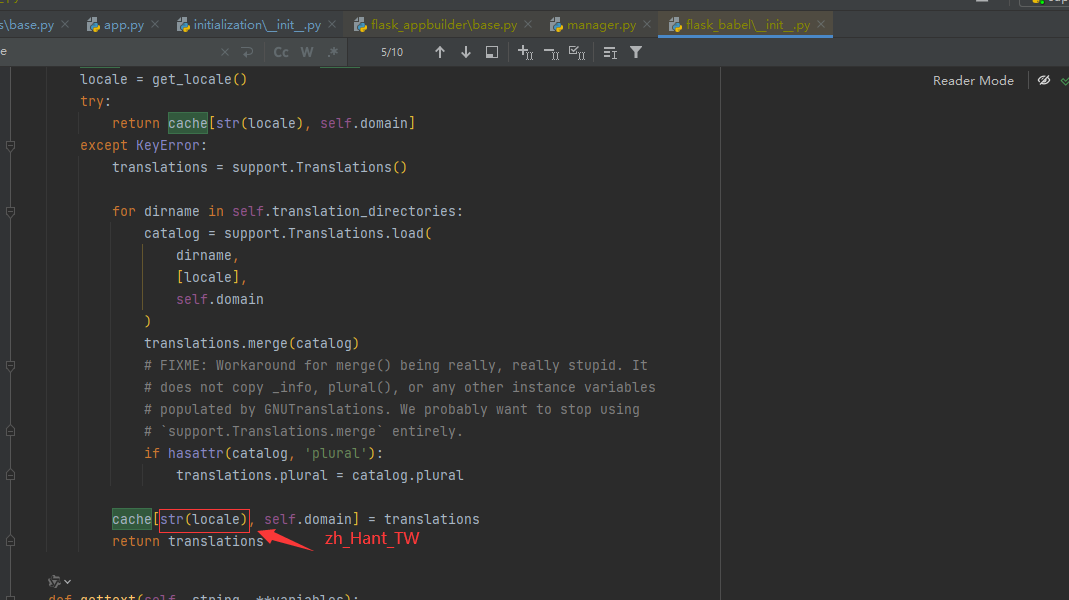The height and width of the screenshot is (600, 1069).
Task: Enable Reader Mode
Action: coord(973,80)
